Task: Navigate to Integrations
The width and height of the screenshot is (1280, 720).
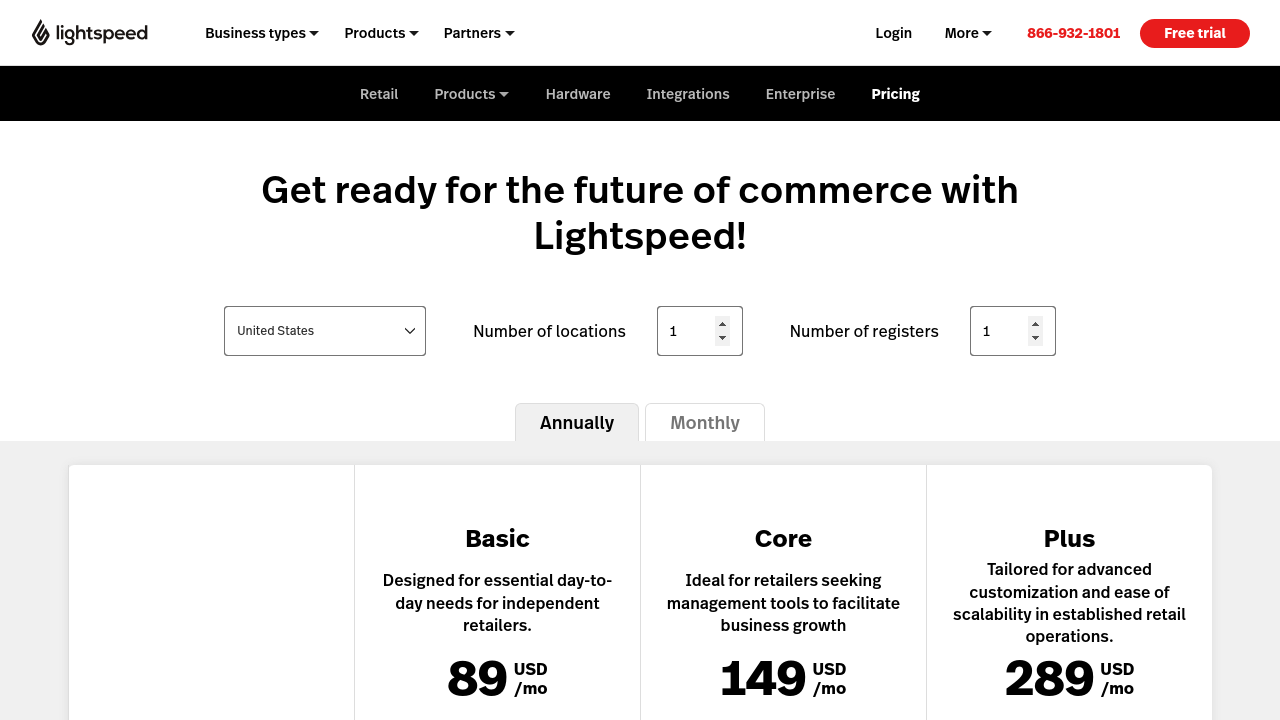Action: pos(688,94)
